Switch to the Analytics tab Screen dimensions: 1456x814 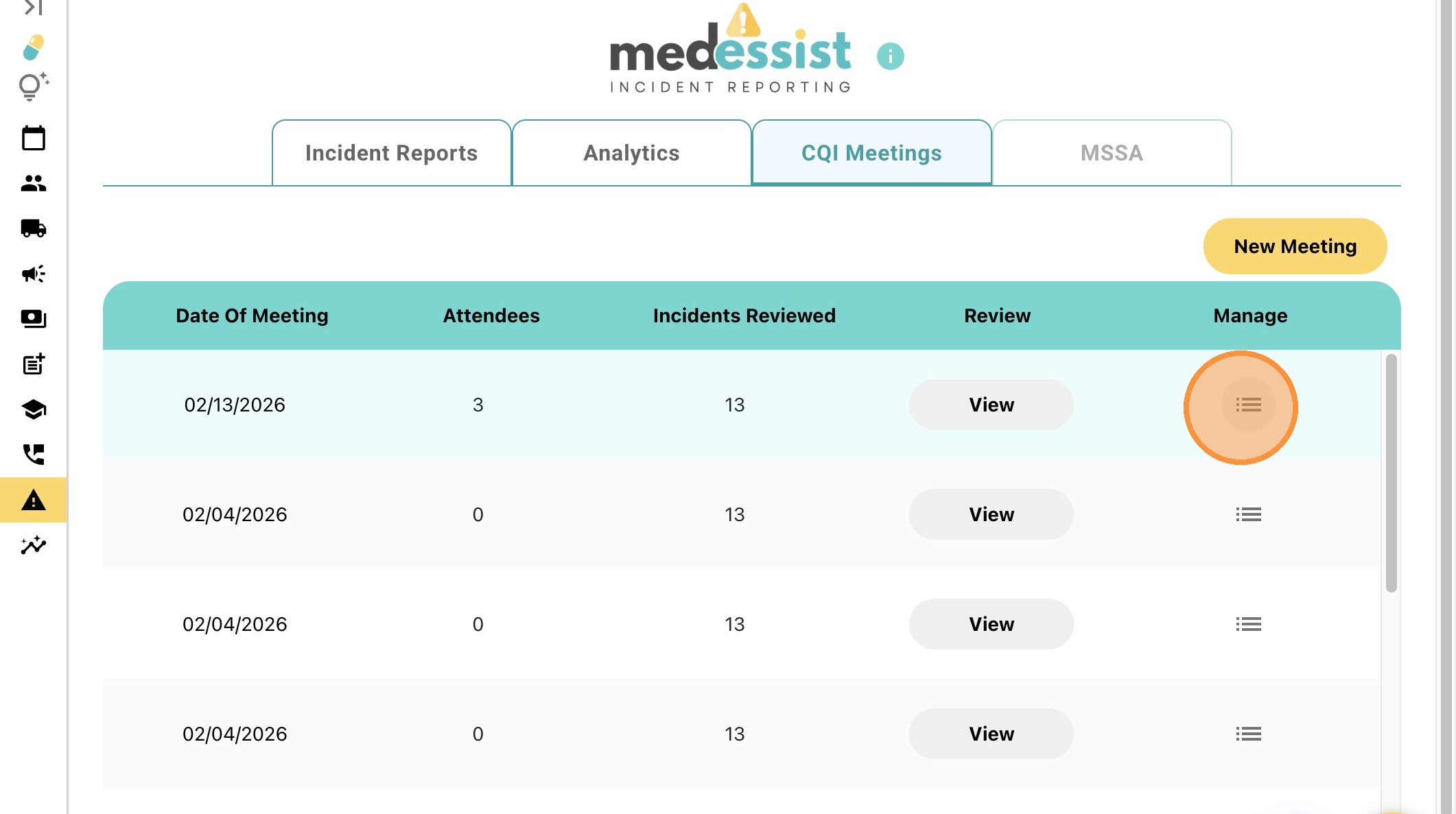coord(631,153)
